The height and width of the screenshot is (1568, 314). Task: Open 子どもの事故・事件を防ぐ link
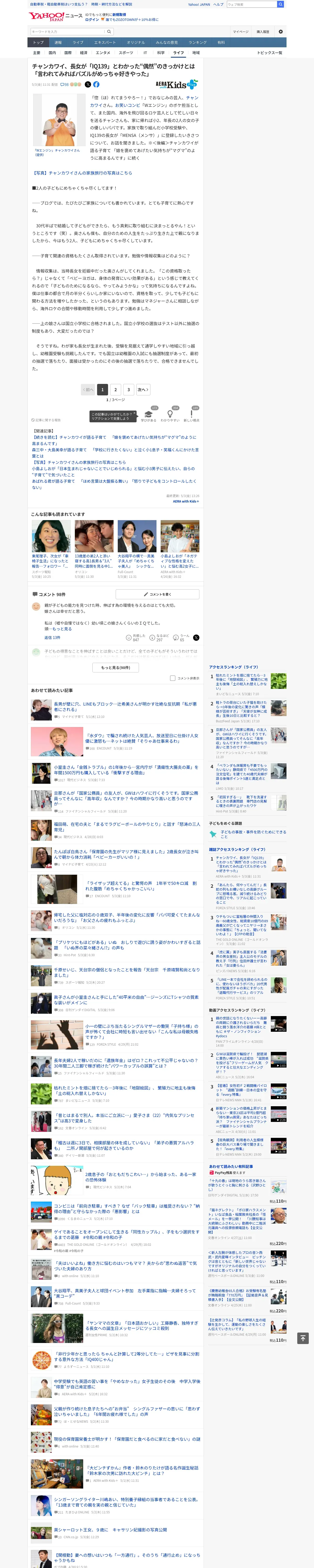pyautogui.click(x=253, y=834)
